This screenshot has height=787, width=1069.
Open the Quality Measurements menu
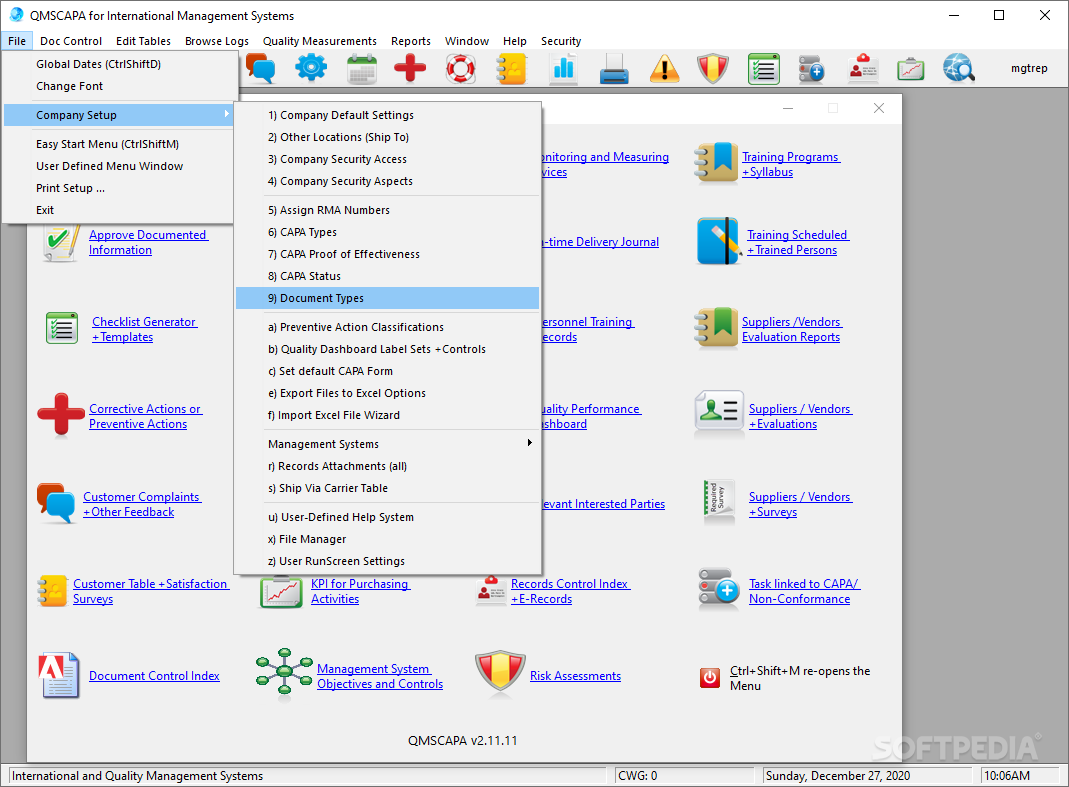[x=320, y=41]
